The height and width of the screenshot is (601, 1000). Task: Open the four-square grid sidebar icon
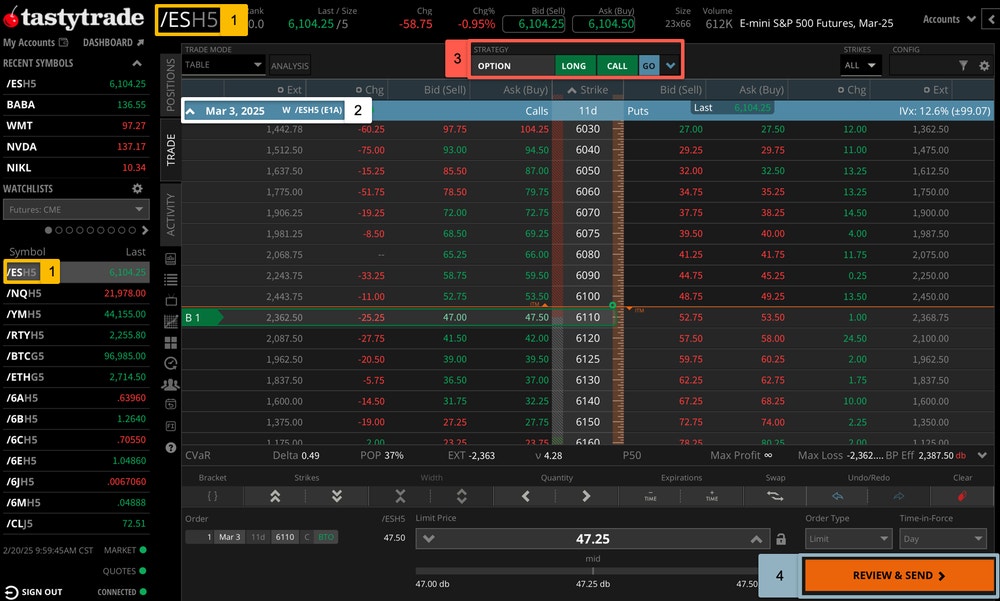[170, 343]
